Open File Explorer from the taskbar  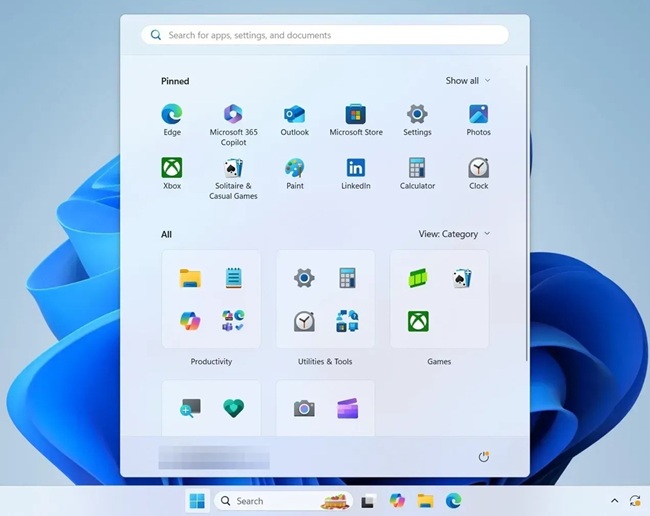point(425,501)
